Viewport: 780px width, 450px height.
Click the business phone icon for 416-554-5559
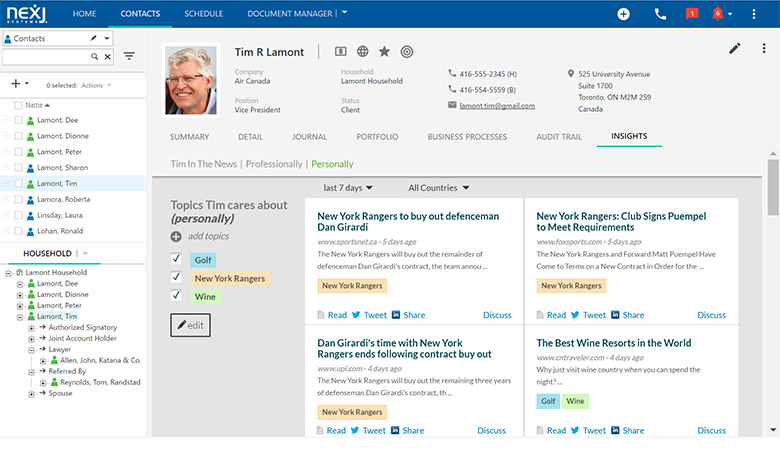(452, 89)
